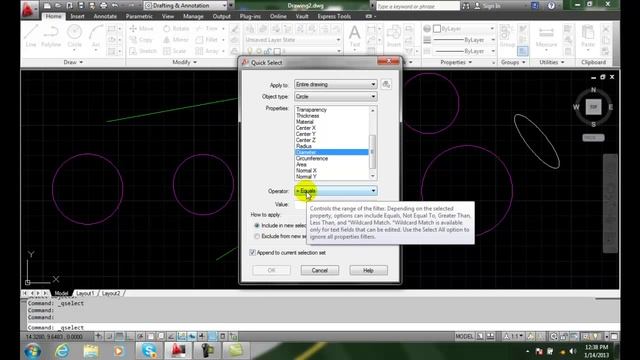Image resolution: width=640 pixels, height=360 pixels.
Task: Switch to the Output ribbon tab
Action: point(222,16)
